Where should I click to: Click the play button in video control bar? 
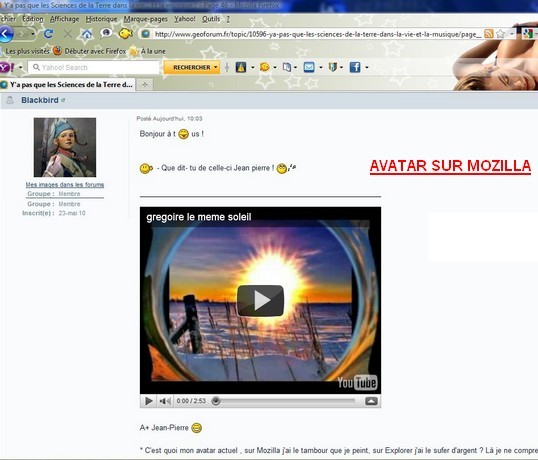(x=149, y=401)
